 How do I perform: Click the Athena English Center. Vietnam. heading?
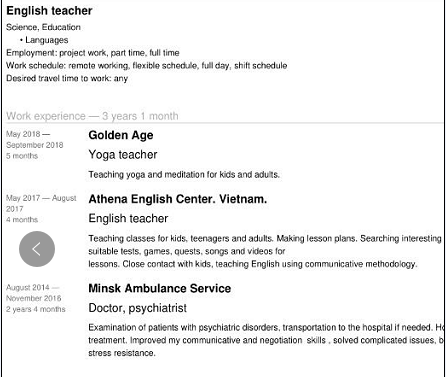click(x=178, y=199)
